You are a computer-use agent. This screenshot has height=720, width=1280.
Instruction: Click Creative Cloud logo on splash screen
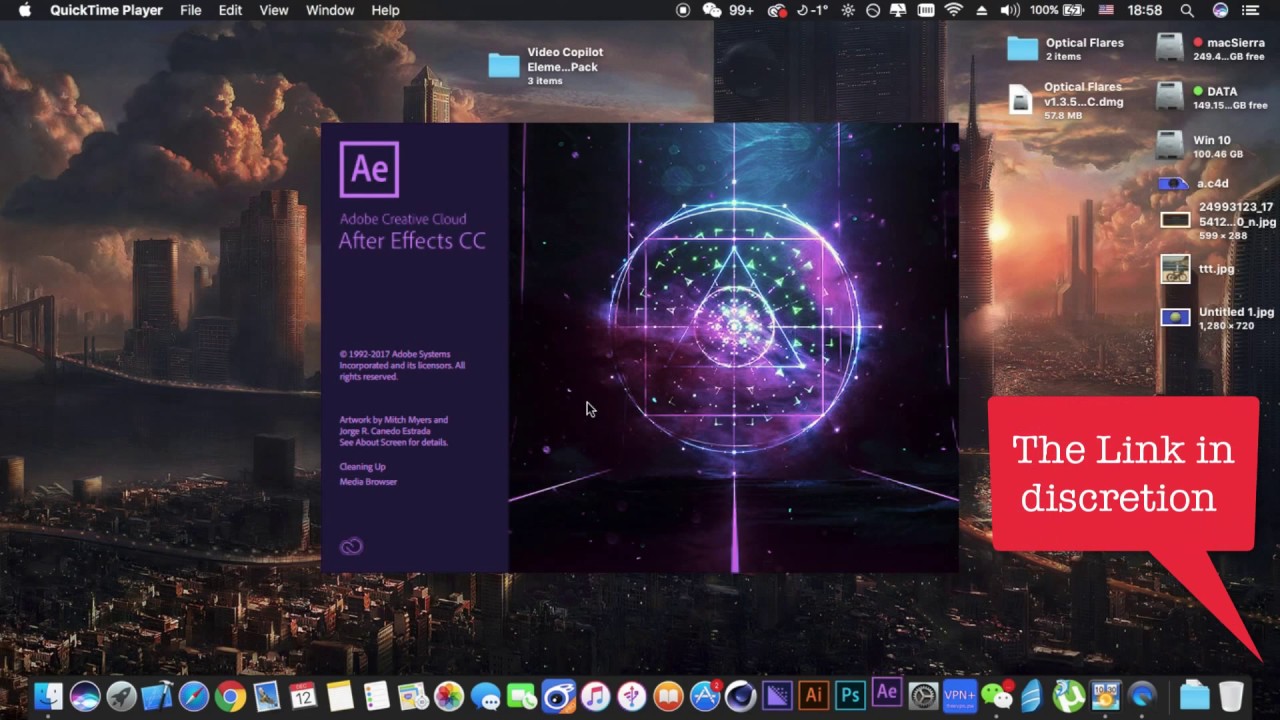click(x=351, y=546)
